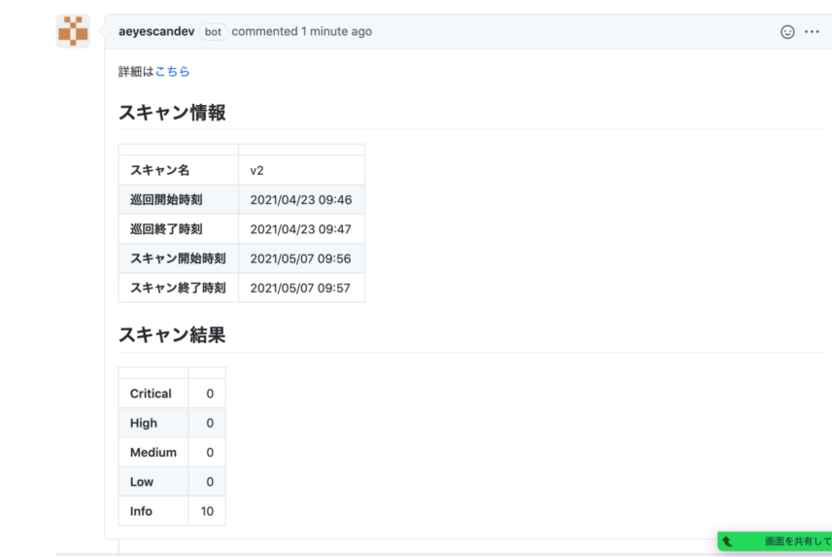Open the aeyescandev user profile link
Viewport: 832px width, 557px height.
pyautogui.click(x=157, y=31)
